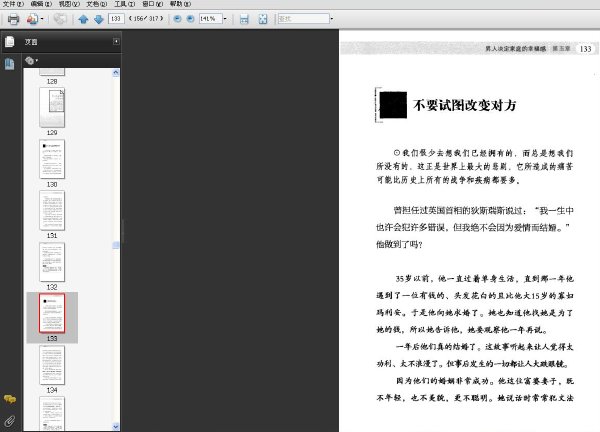This screenshot has height=432, width=600.
Task: Click the page number field showing 133
Action: [x=116, y=18]
